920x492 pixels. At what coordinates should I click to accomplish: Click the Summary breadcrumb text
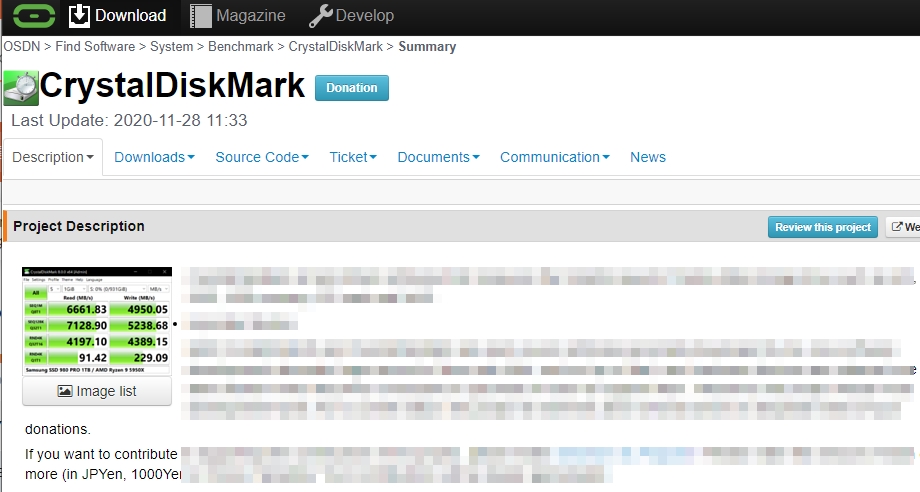[x=427, y=46]
